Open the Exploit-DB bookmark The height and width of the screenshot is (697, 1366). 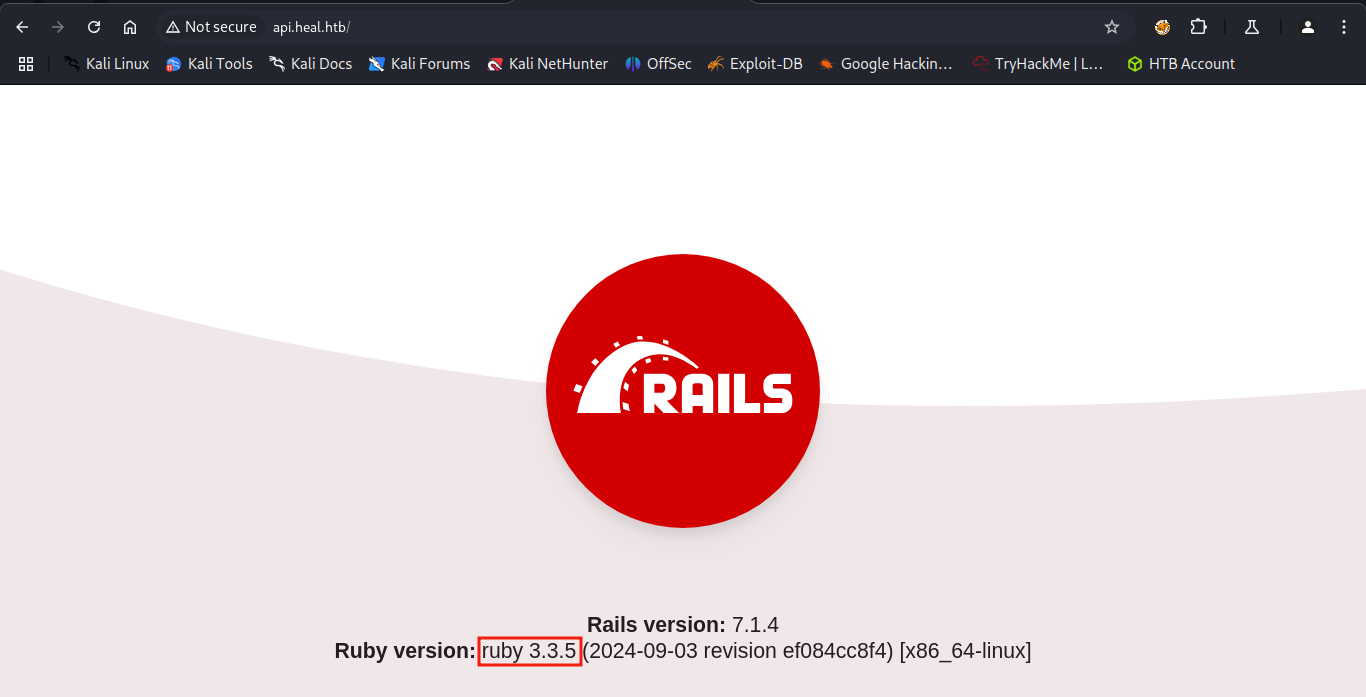(754, 64)
